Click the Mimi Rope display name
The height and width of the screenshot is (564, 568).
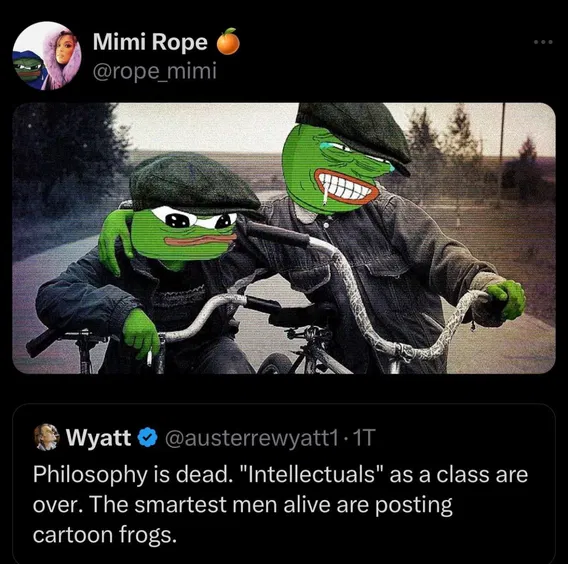coord(150,42)
